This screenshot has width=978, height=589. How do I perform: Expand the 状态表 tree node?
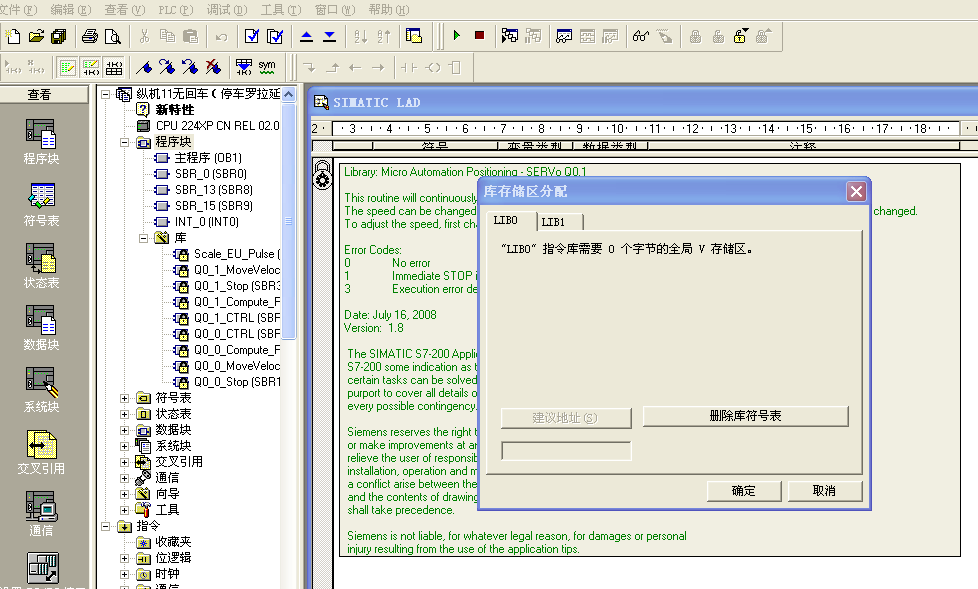(x=125, y=414)
